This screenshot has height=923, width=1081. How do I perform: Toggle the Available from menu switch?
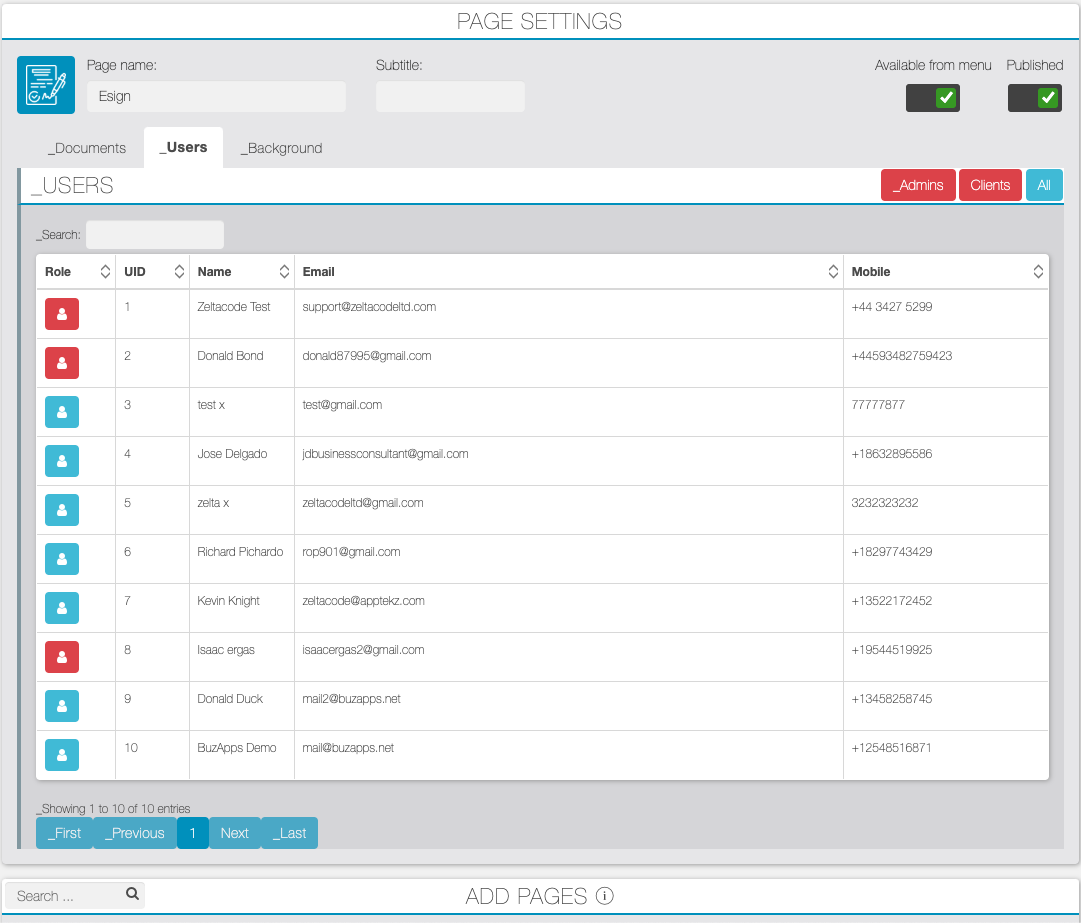(x=933, y=98)
